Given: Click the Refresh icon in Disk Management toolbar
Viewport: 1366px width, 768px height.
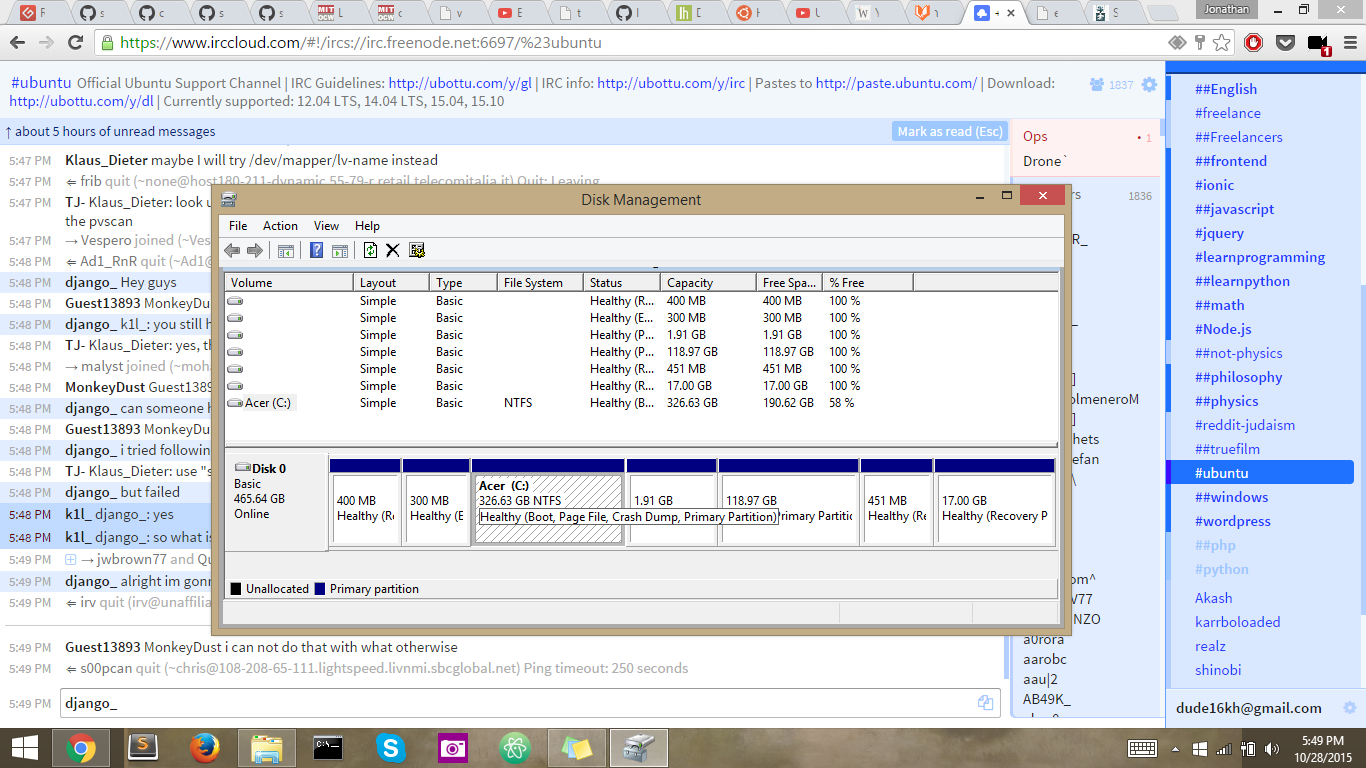Looking at the screenshot, I should tap(370, 251).
